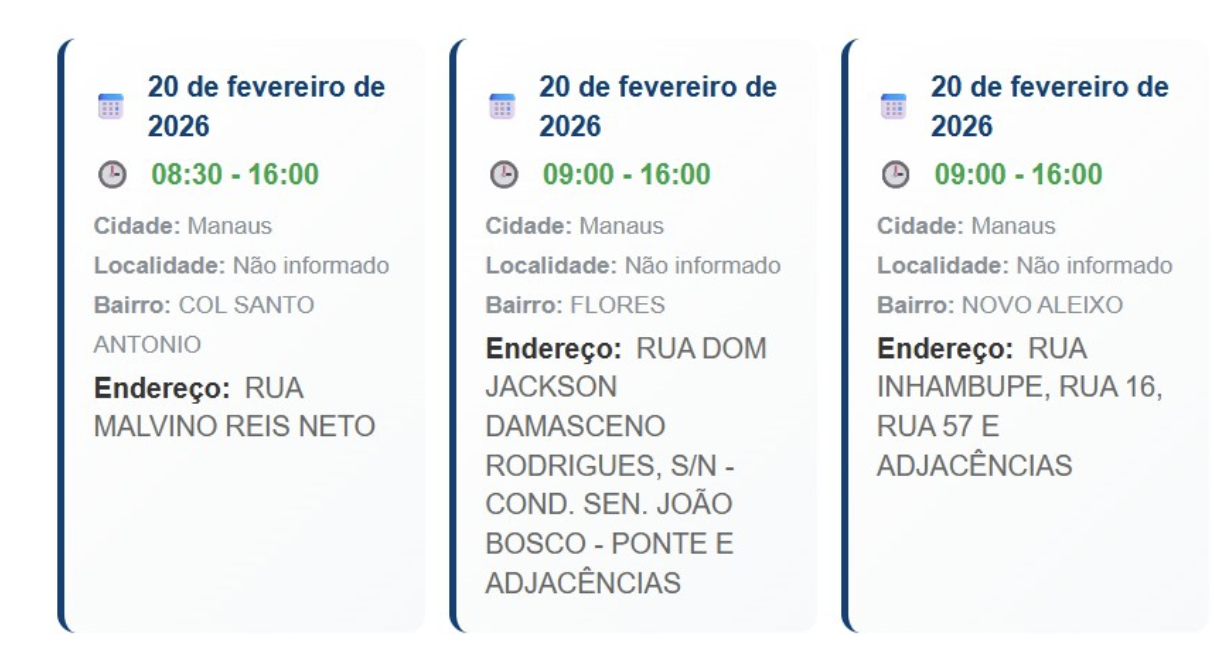Click the calendar icon in the COL SANTO ANTONIO card
1214x652 pixels.
[110, 106]
